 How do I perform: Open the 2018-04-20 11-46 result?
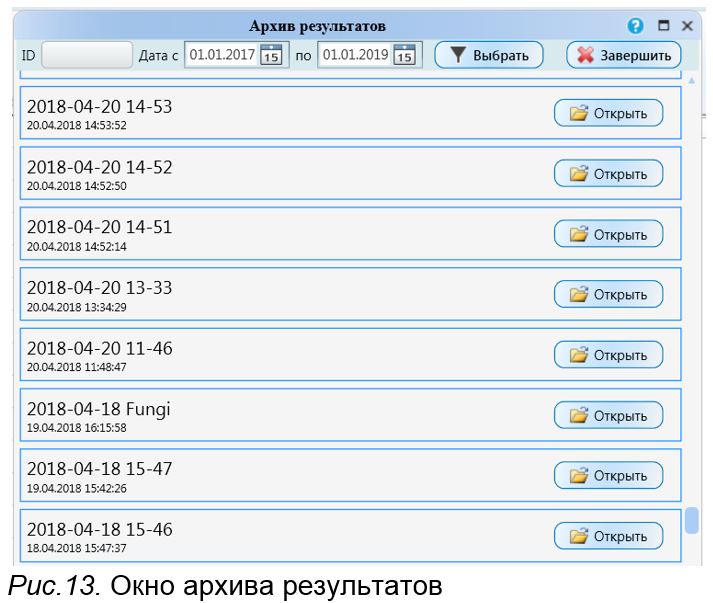pyautogui.click(x=608, y=355)
